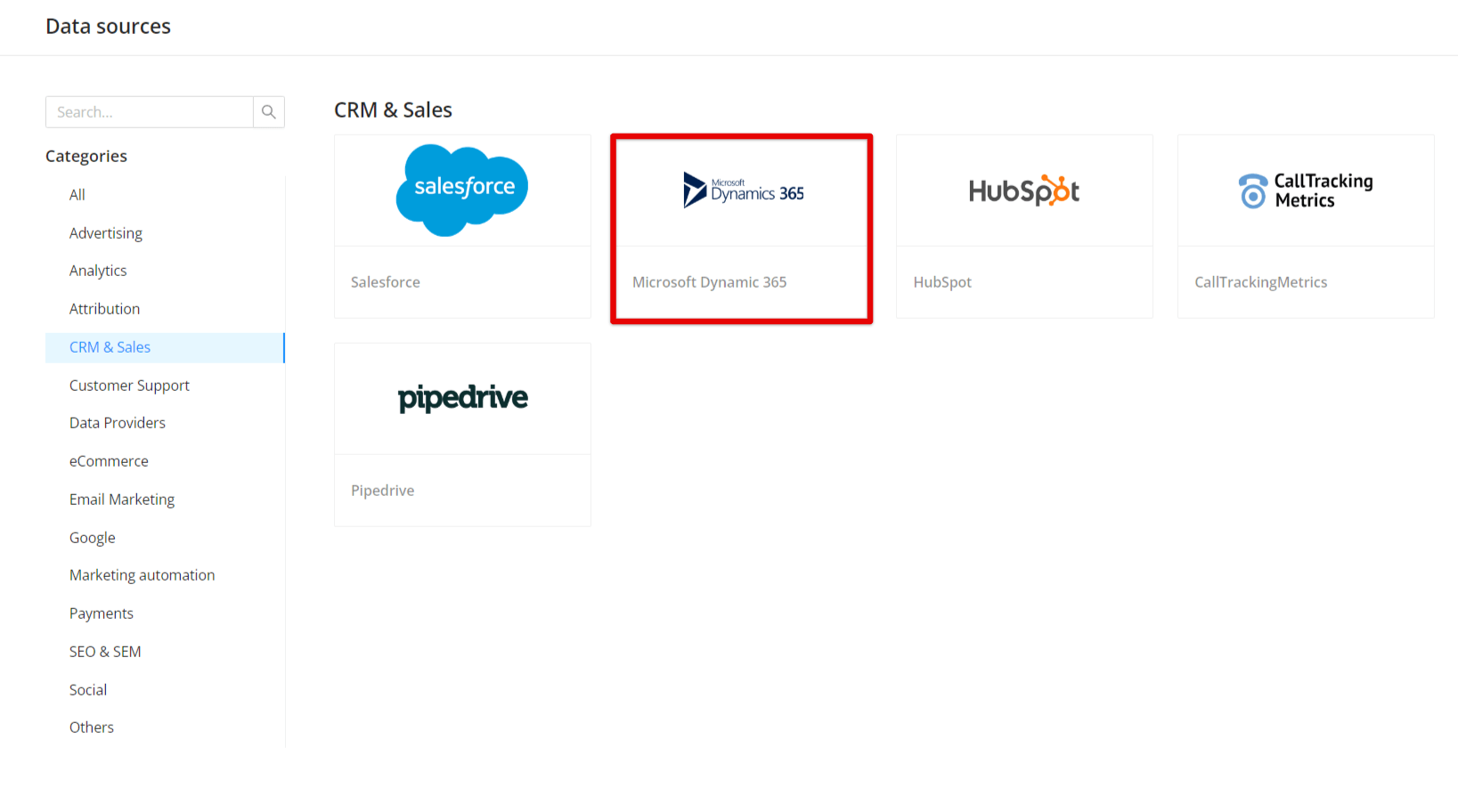This screenshot has width=1458, height=812.
Task: Select the highlighted Microsoft Dynamic 365 card
Action: (742, 228)
